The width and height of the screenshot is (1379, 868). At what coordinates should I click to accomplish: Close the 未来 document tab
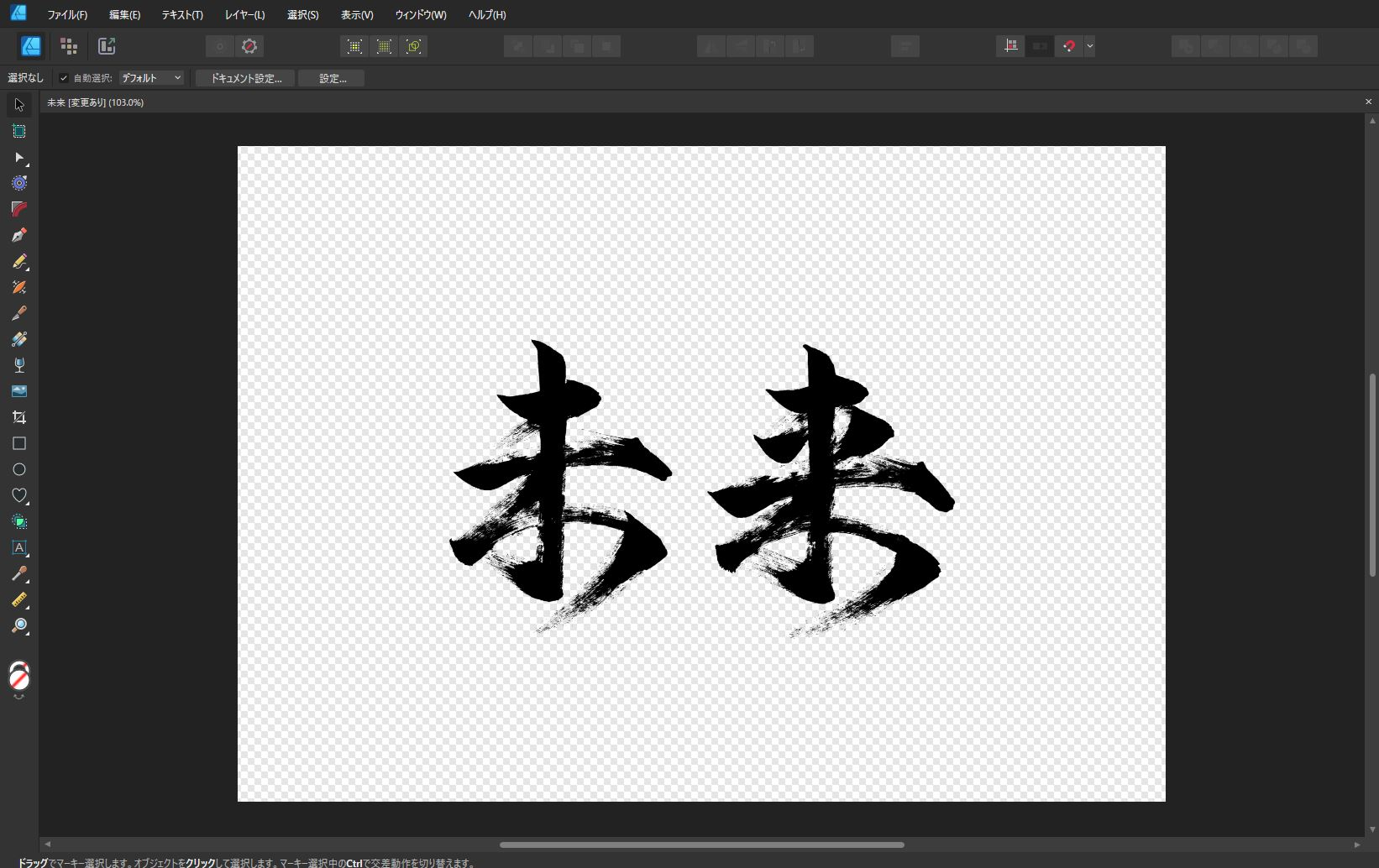(1368, 102)
